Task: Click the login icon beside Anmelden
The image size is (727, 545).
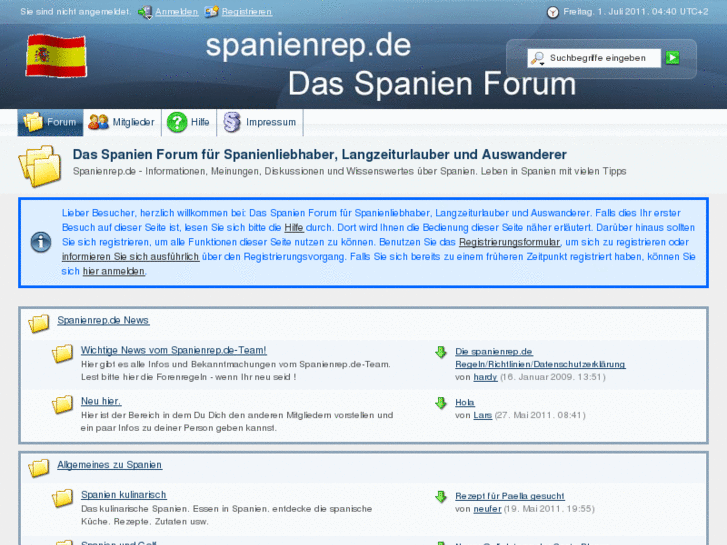Action: coord(145,12)
